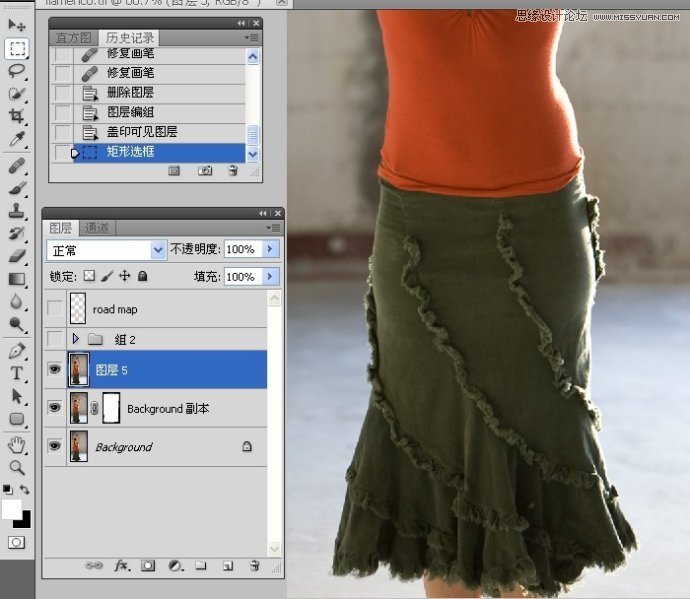Open the fill slider arrow
The width and height of the screenshot is (690, 599).
click(270, 277)
